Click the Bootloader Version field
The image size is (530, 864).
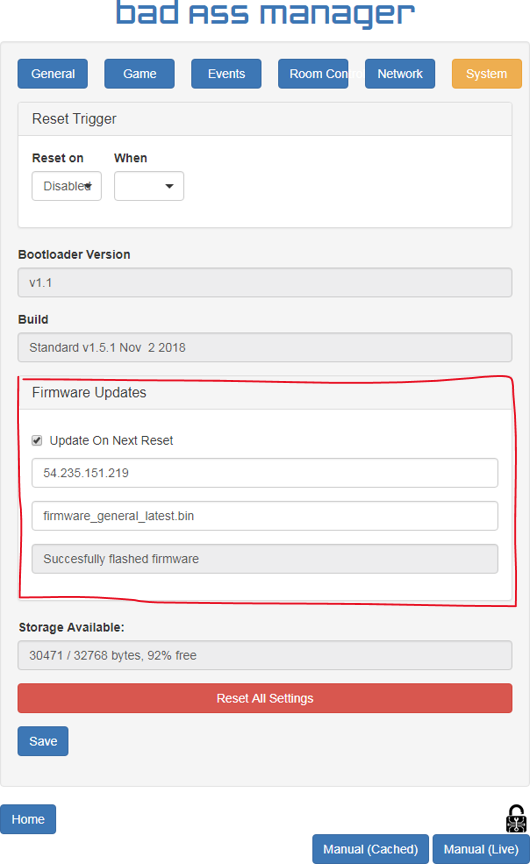[265, 283]
